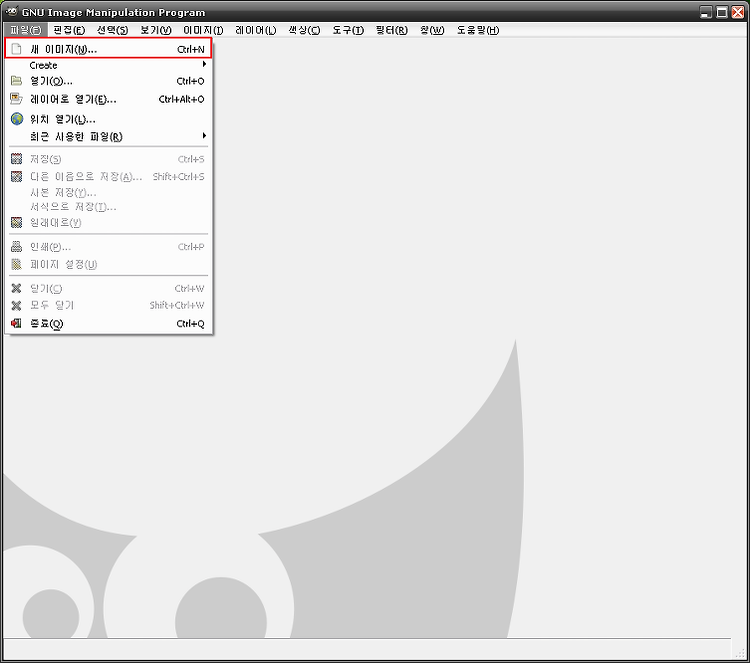Close the GIMP window
Image resolution: width=750 pixels, height=663 pixels.
point(738,12)
